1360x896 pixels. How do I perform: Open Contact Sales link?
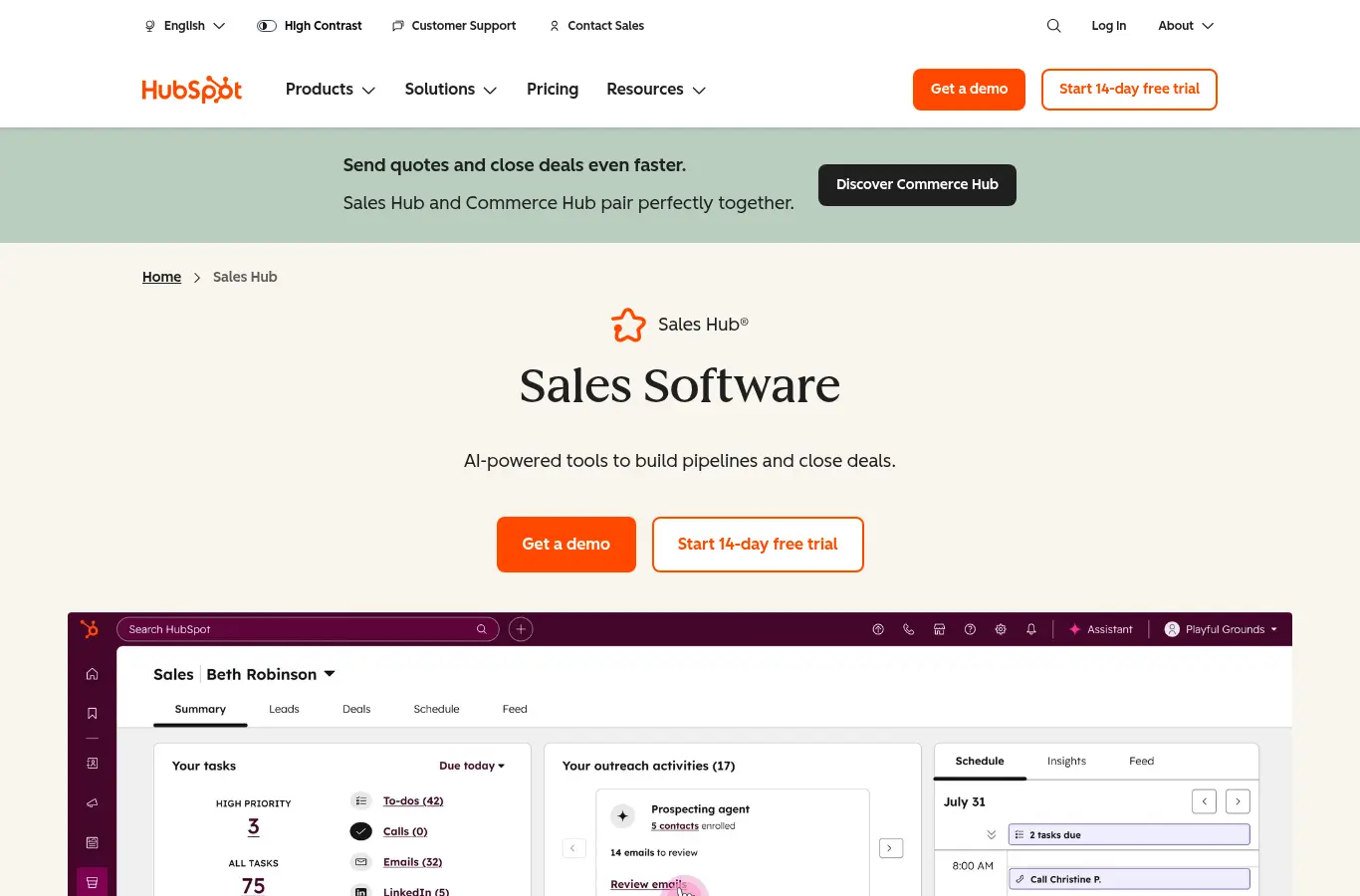596,26
